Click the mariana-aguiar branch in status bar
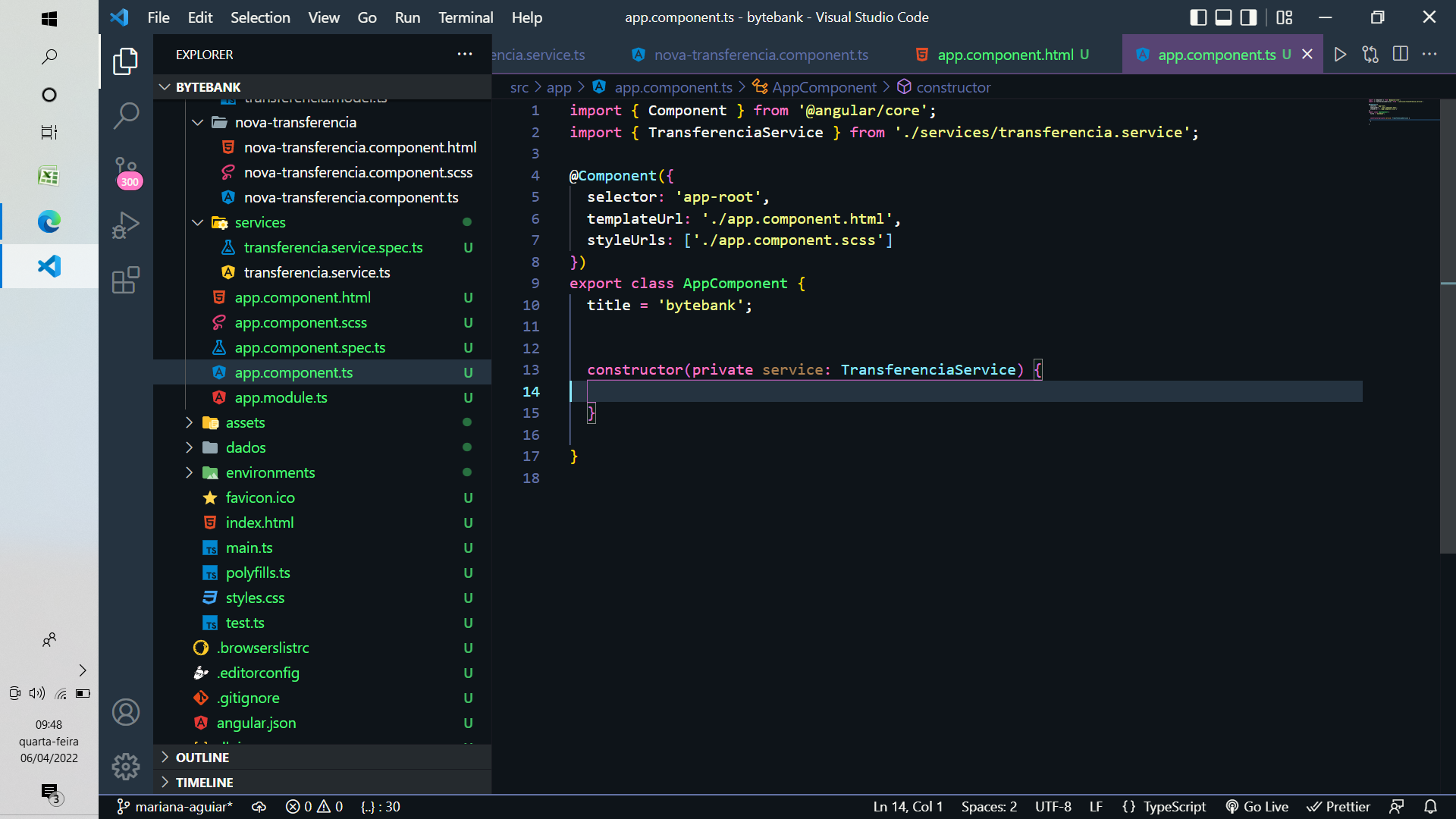This screenshot has width=1456, height=819. (175, 807)
